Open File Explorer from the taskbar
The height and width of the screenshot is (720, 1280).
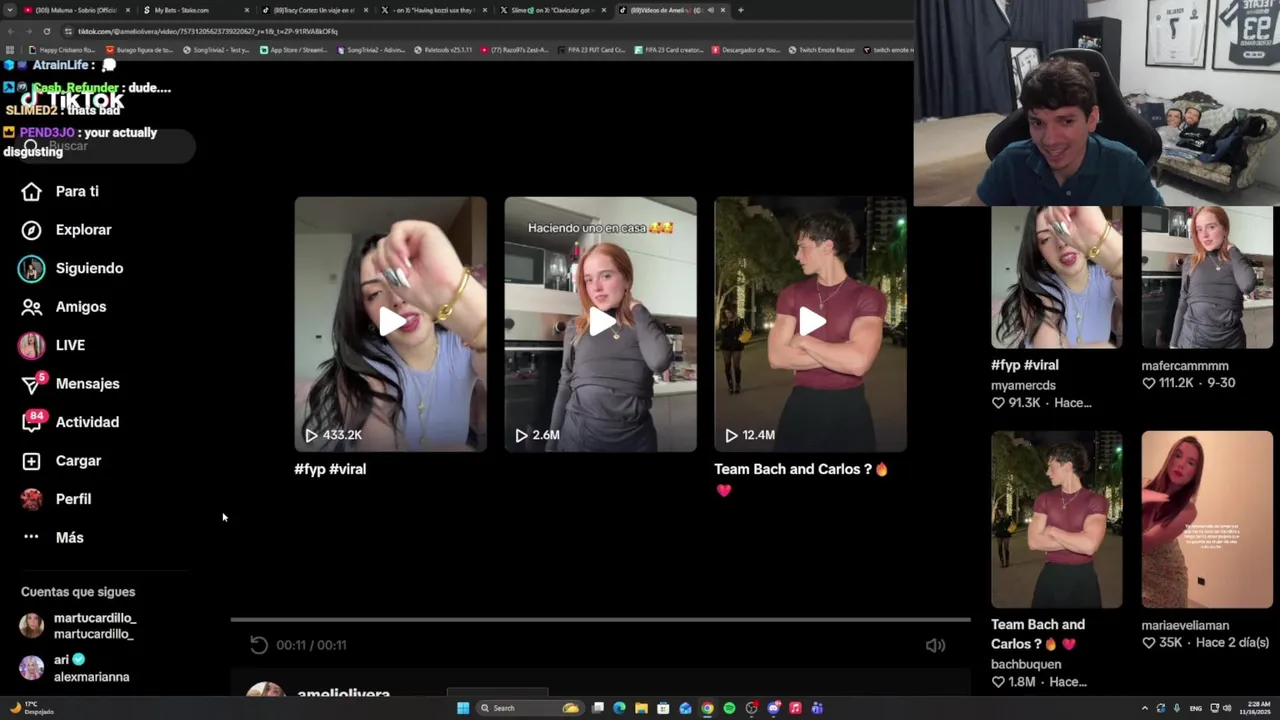[x=641, y=708]
